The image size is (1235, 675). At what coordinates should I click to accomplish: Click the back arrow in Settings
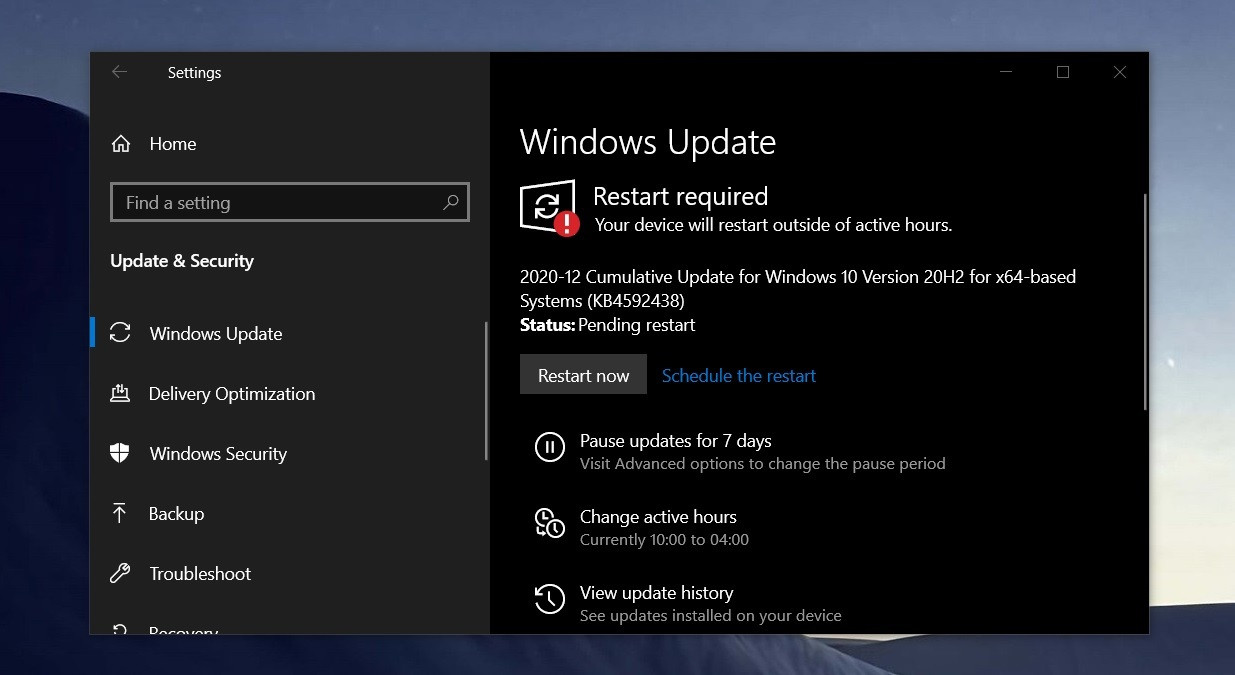pos(120,72)
